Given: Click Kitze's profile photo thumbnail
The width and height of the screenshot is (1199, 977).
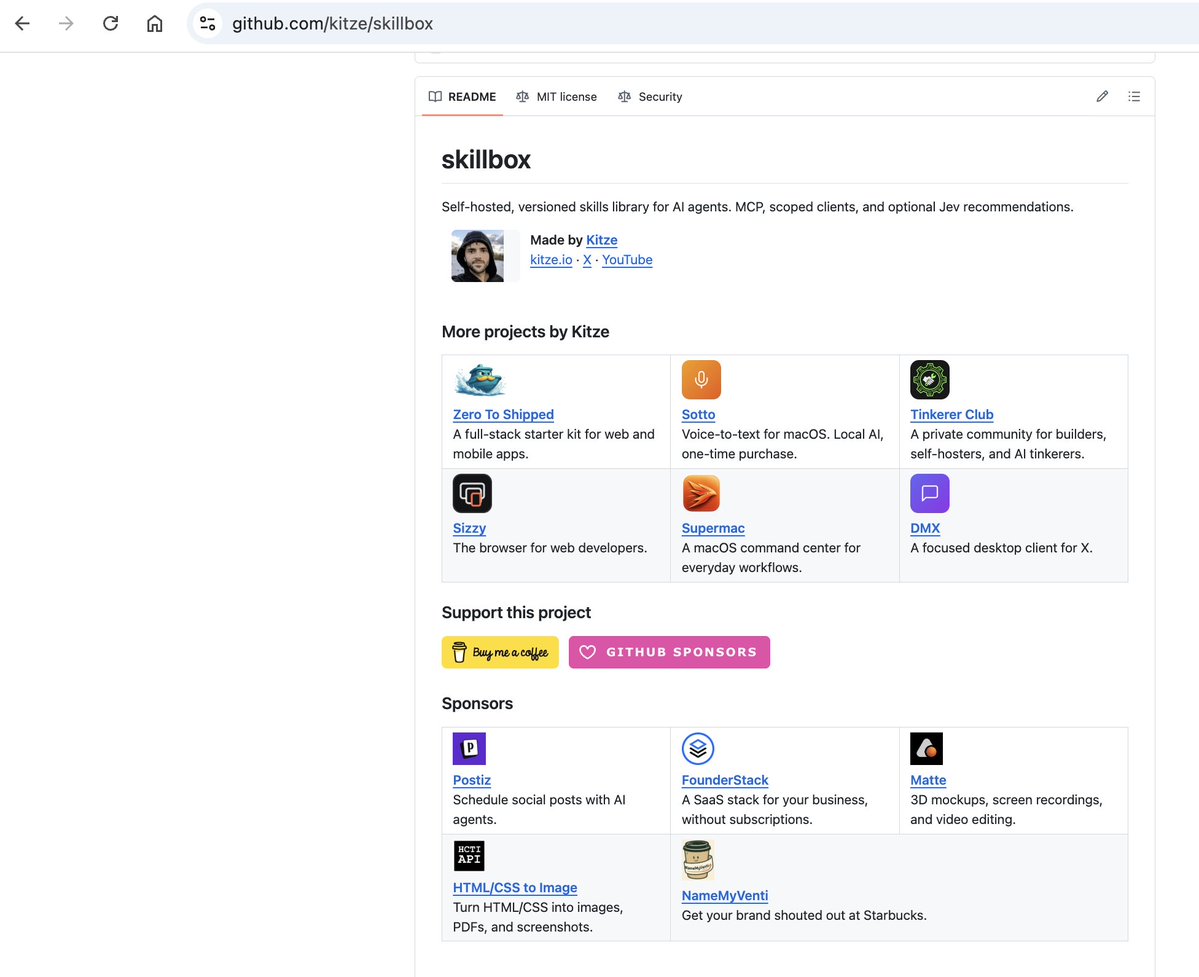Looking at the screenshot, I should pyautogui.click(x=477, y=256).
